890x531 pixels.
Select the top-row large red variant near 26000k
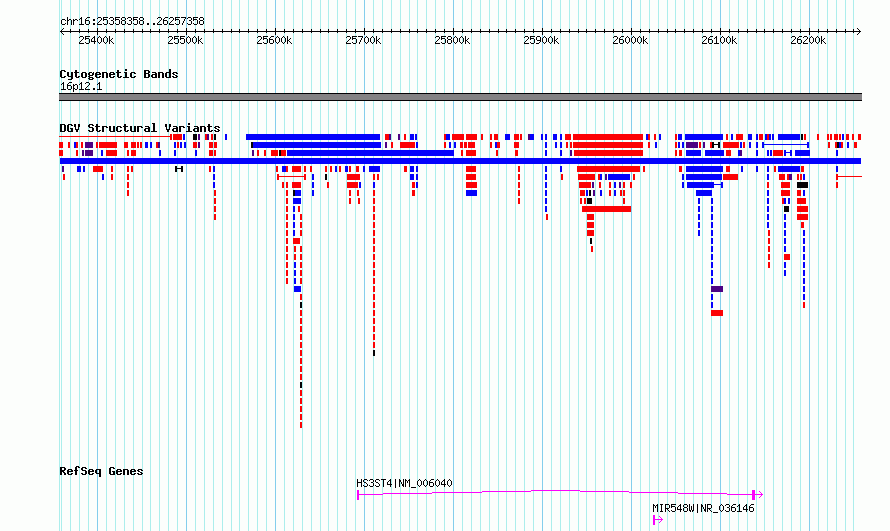coord(608,137)
